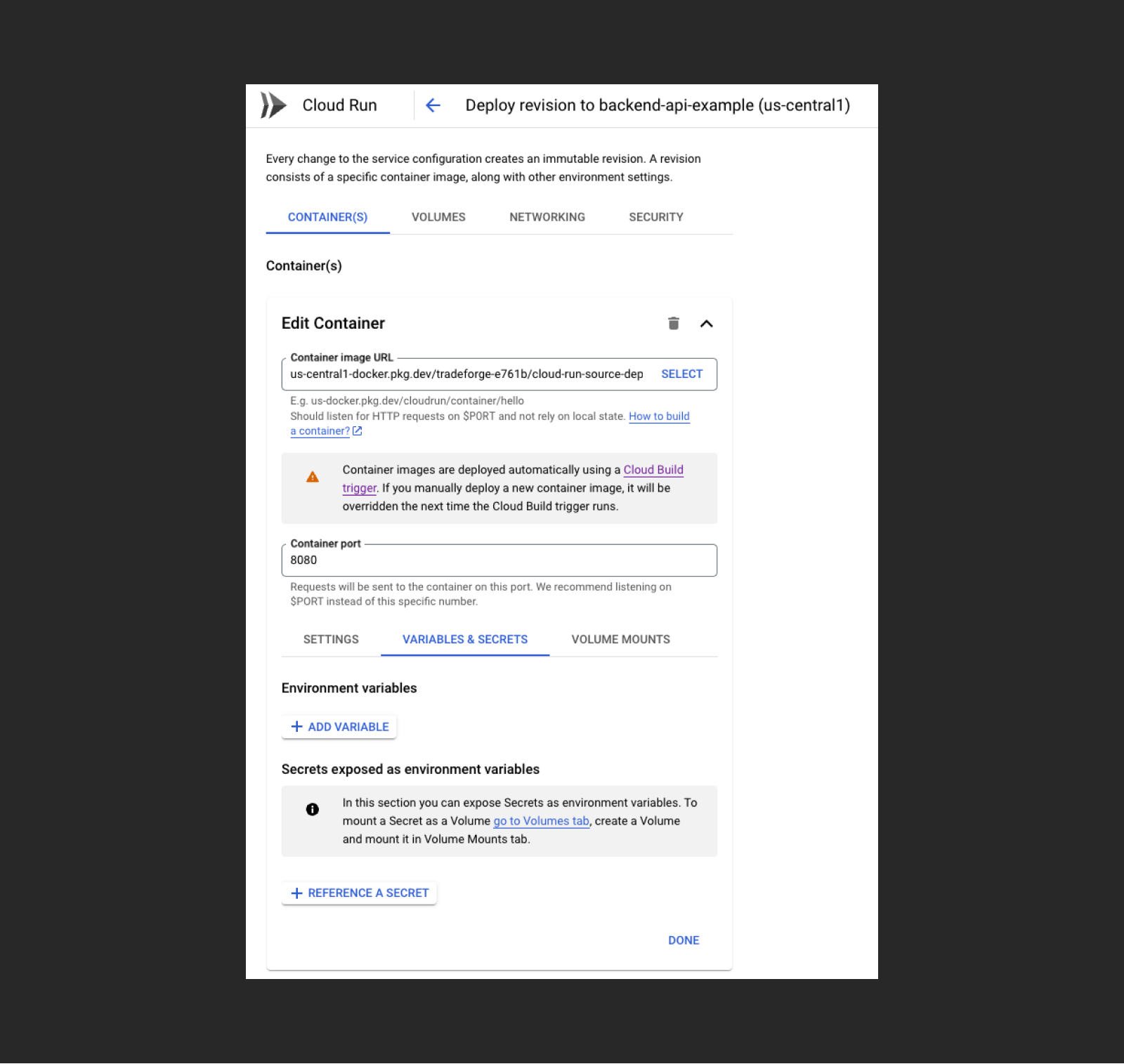Click the 'Container(s)' section heading

coord(303,265)
